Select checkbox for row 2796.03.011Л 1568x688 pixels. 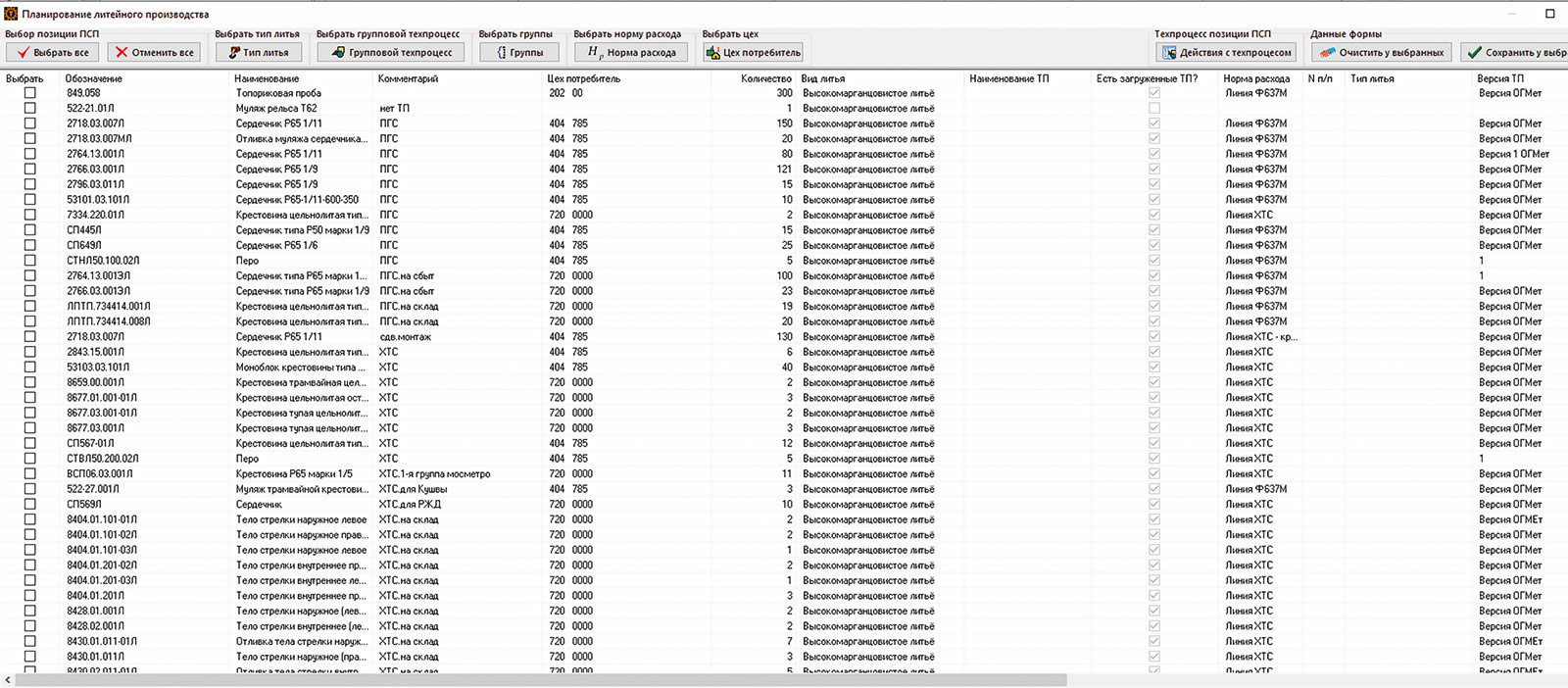(x=29, y=184)
